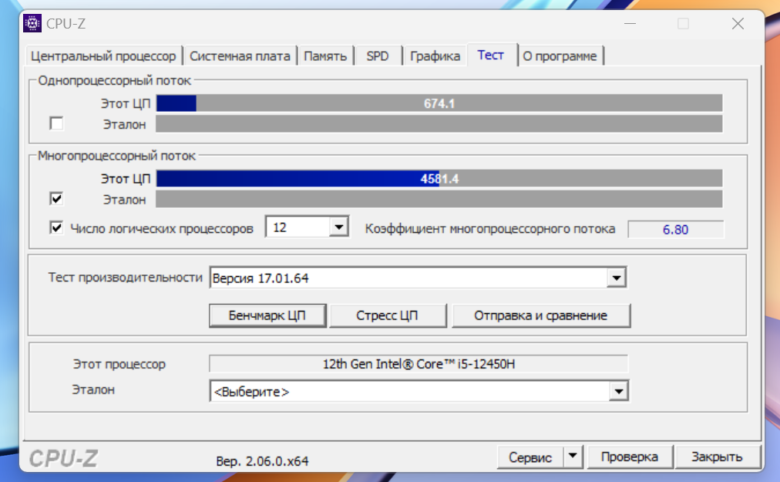Select the SPD tab
The height and width of the screenshot is (482, 780).
[378, 56]
